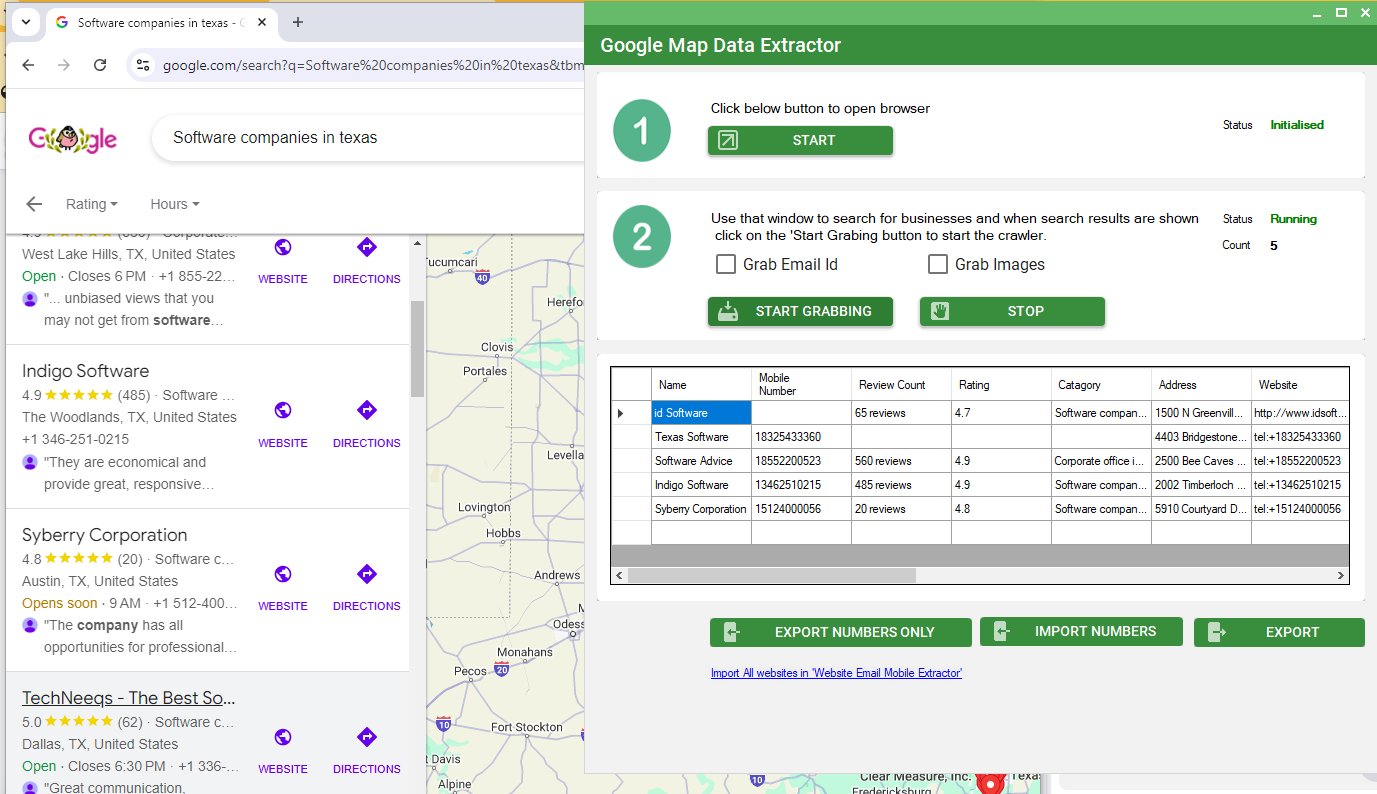1377x794 pixels.
Task: Click the Website column header
Action: [1300, 384]
